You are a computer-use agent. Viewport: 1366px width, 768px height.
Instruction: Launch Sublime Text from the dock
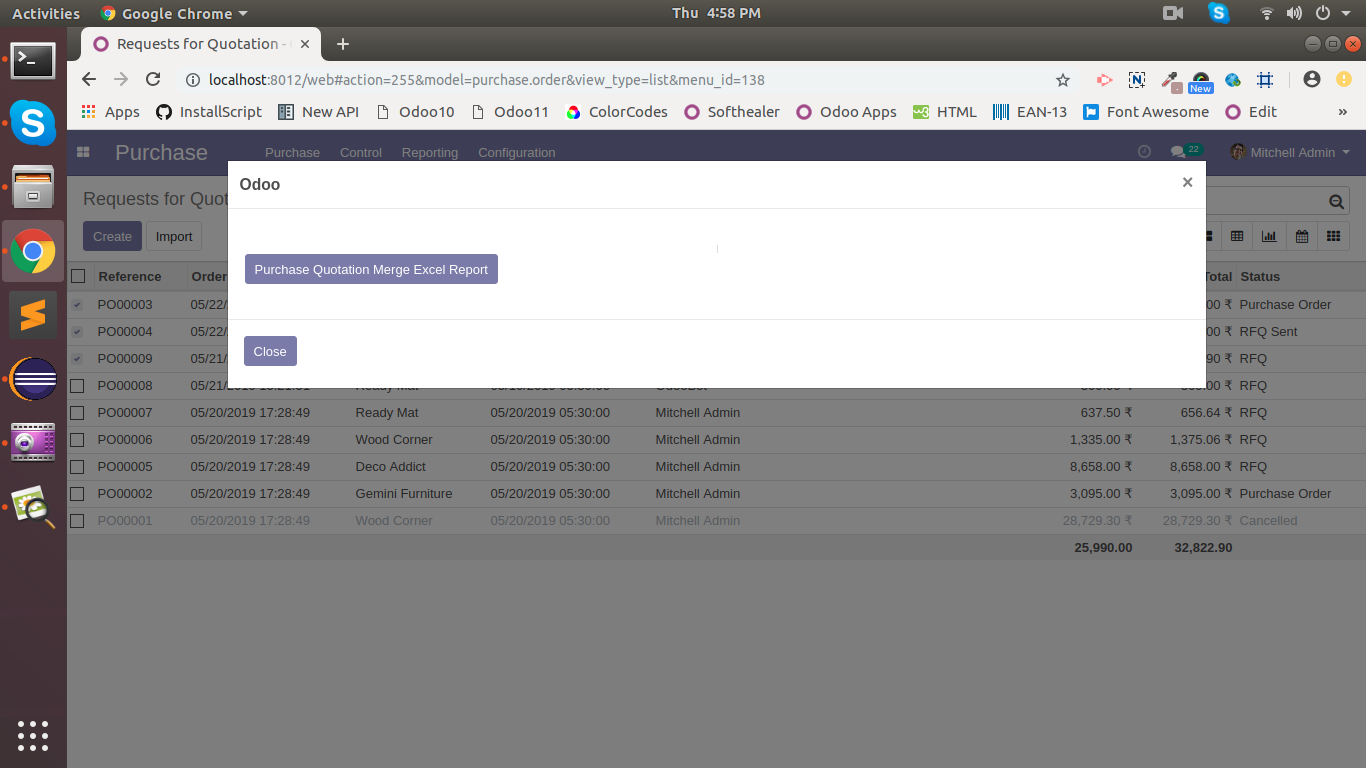pyautogui.click(x=33, y=316)
